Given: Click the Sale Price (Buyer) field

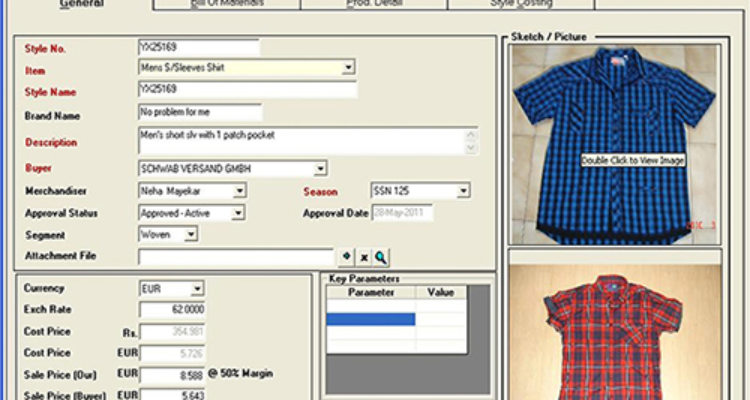Looking at the screenshot, I should click(173, 395).
